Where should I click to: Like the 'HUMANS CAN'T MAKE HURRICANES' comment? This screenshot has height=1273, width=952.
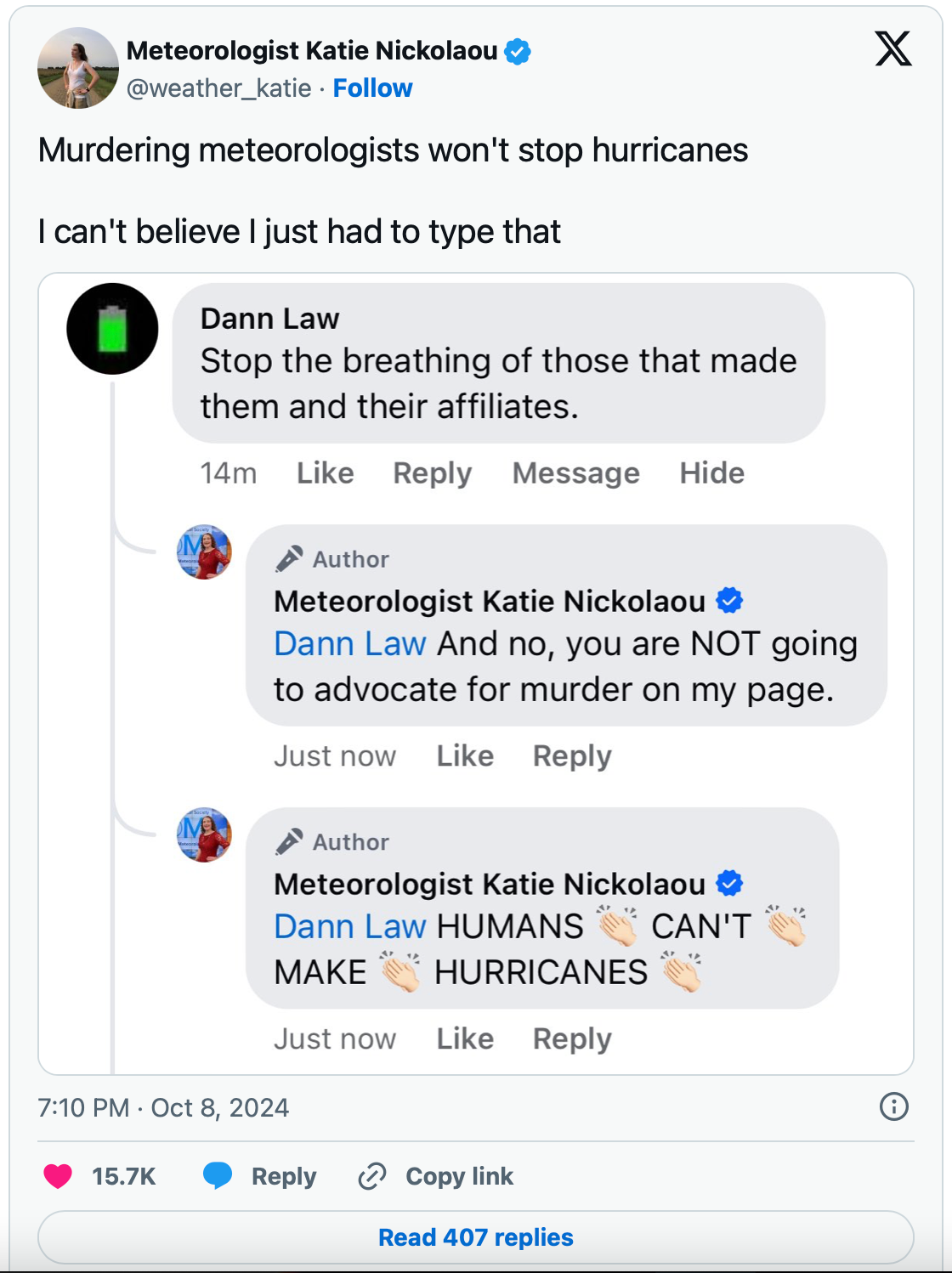point(465,1039)
